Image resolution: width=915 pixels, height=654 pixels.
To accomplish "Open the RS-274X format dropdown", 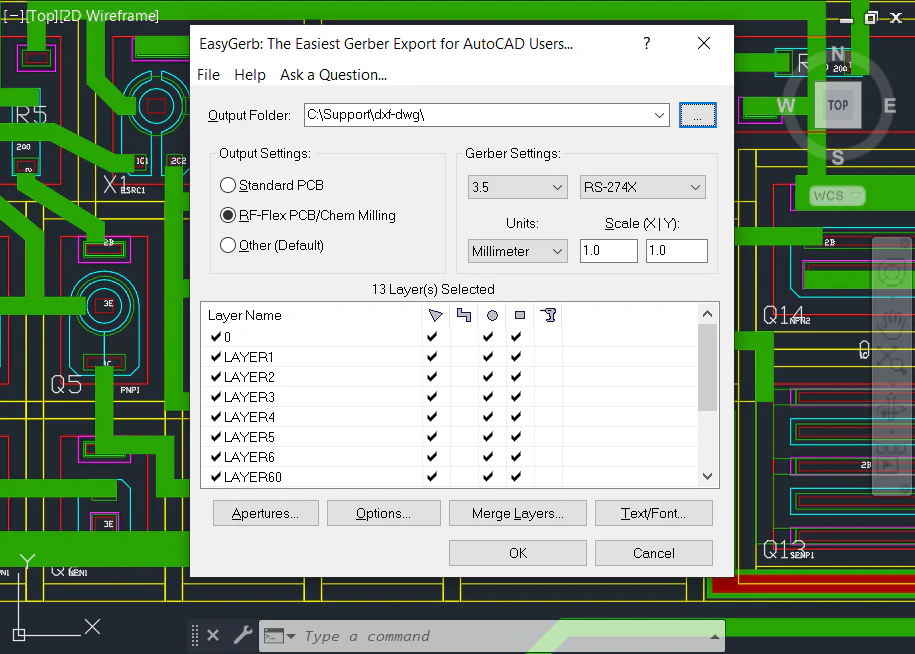I will coord(642,187).
